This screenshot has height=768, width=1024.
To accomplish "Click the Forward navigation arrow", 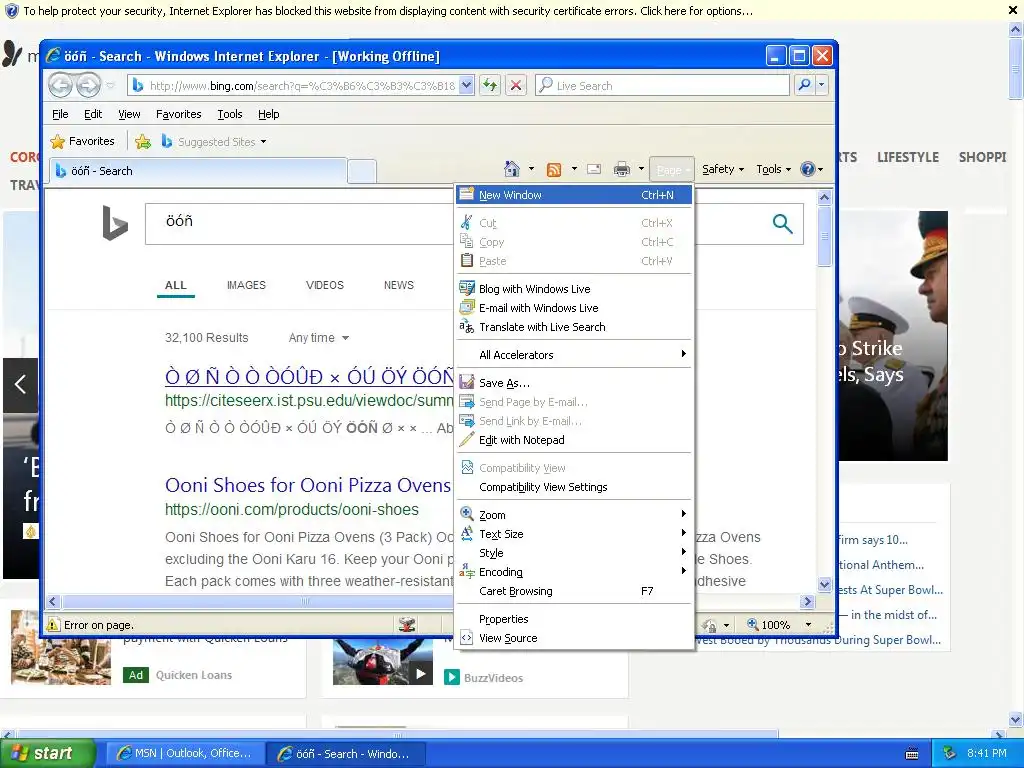I will coord(89,85).
